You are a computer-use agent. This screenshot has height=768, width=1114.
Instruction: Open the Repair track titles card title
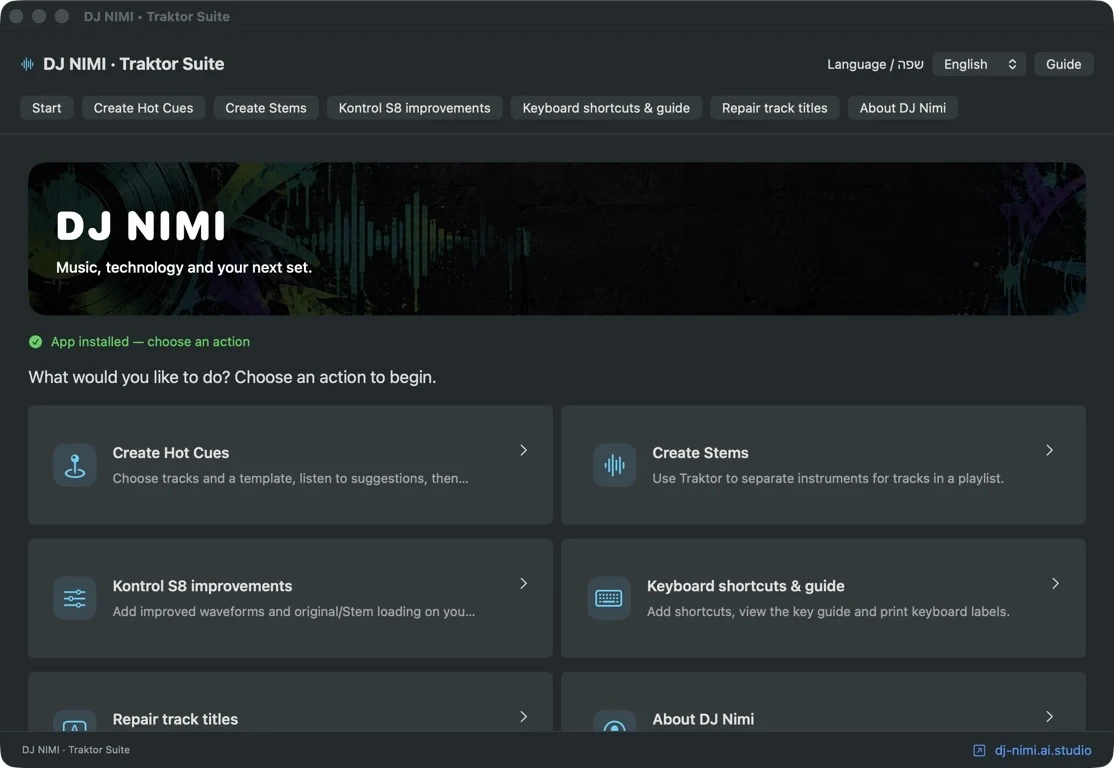tap(175, 719)
